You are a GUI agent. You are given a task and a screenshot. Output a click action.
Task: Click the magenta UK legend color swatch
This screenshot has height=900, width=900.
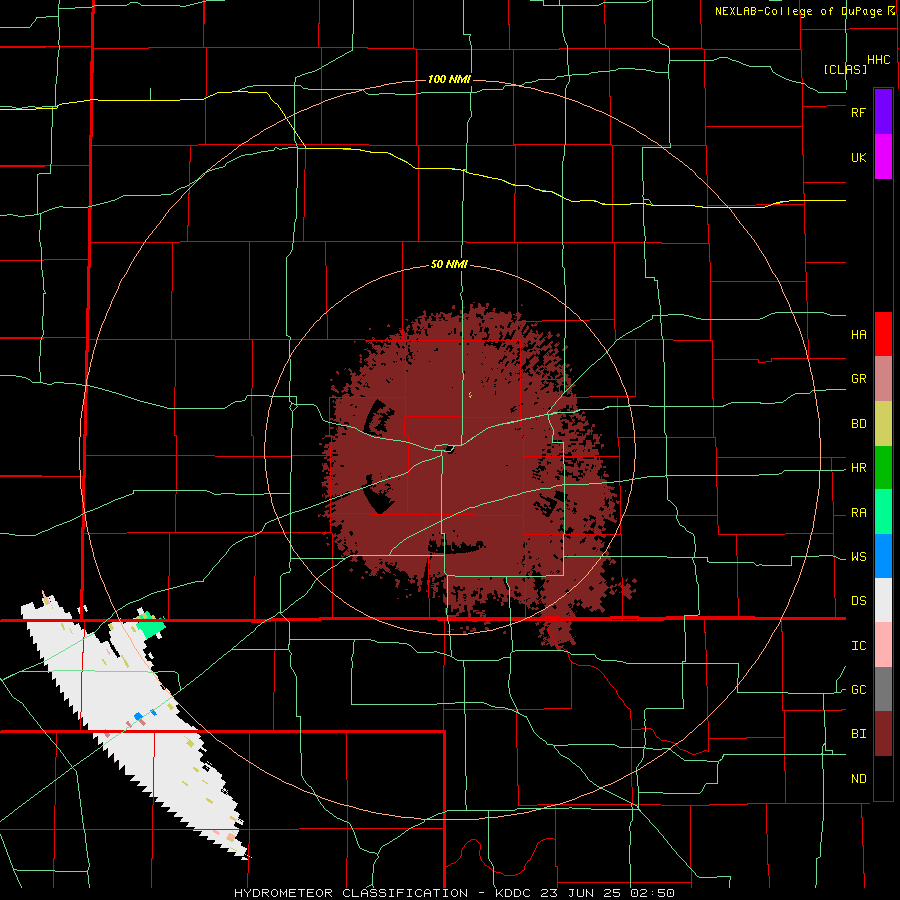click(883, 157)
